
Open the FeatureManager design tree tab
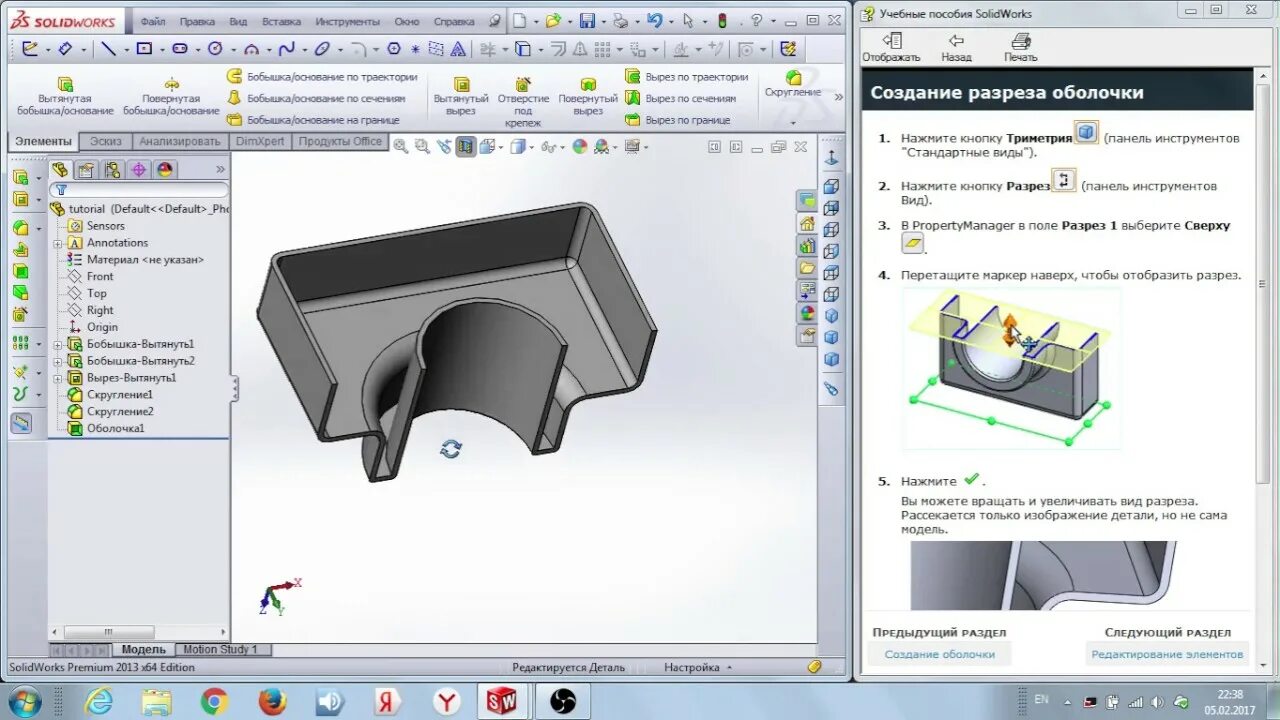[60, 169]
